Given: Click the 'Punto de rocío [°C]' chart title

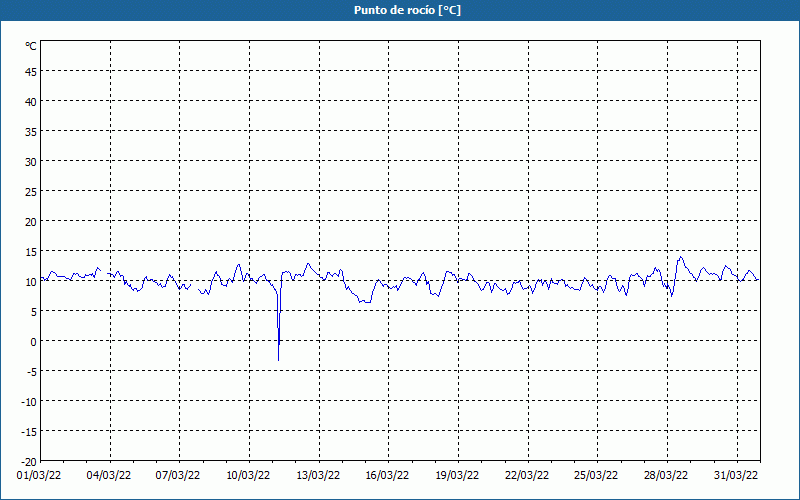Looking at the screenshot, I should tap(407, 10).
